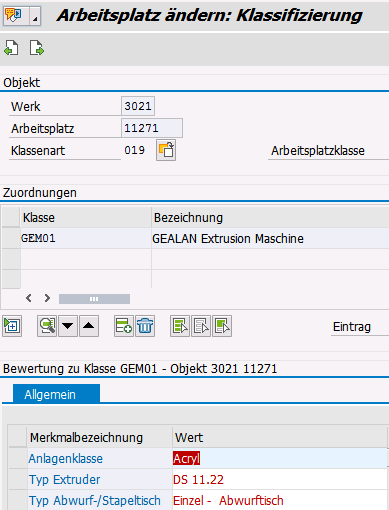The image size is (389, 510).
Task: Select the Bezeichnung column header
Action: [x=270, y=218]
